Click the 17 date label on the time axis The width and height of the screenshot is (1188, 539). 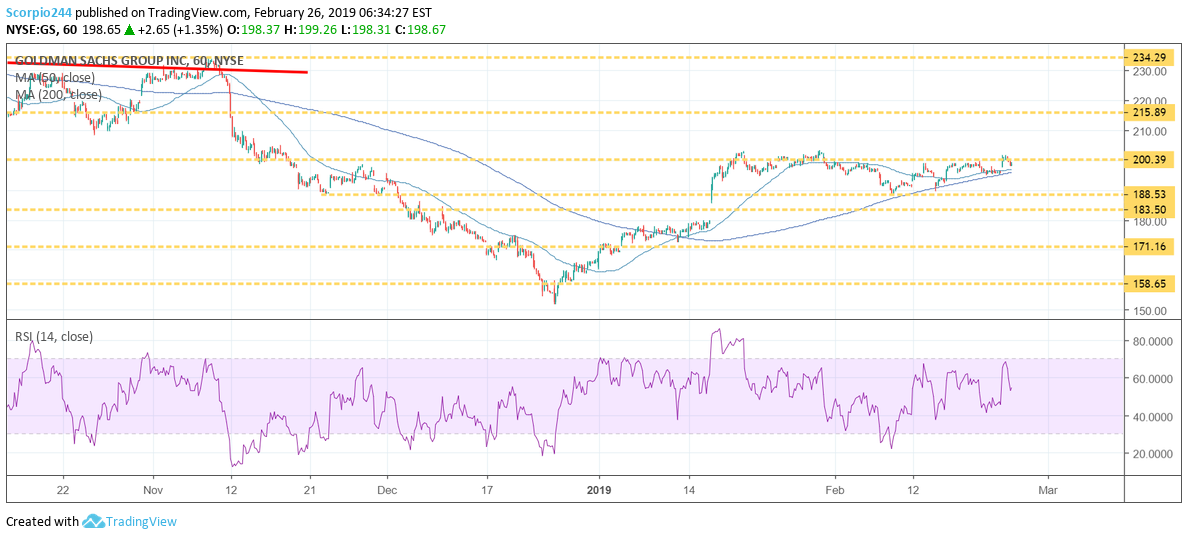pyautogui.click(x=487, y=489)
